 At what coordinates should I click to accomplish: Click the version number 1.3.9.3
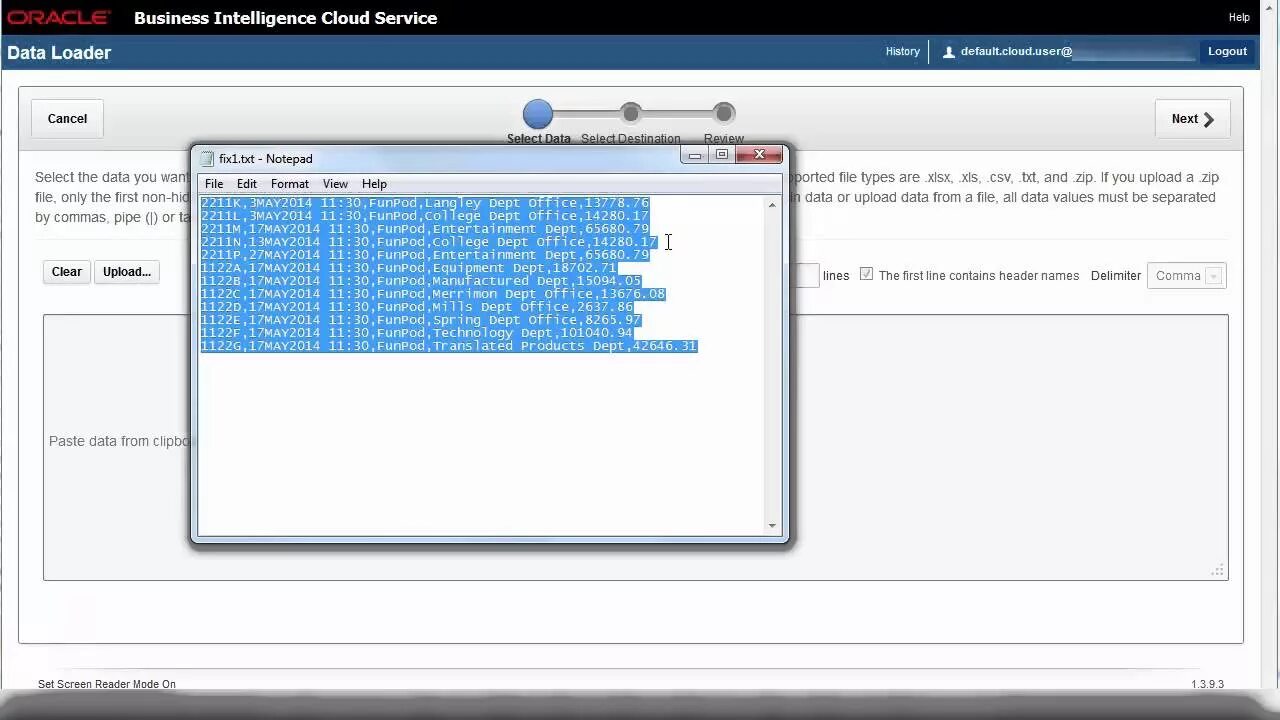click(x=1207, y=684)
